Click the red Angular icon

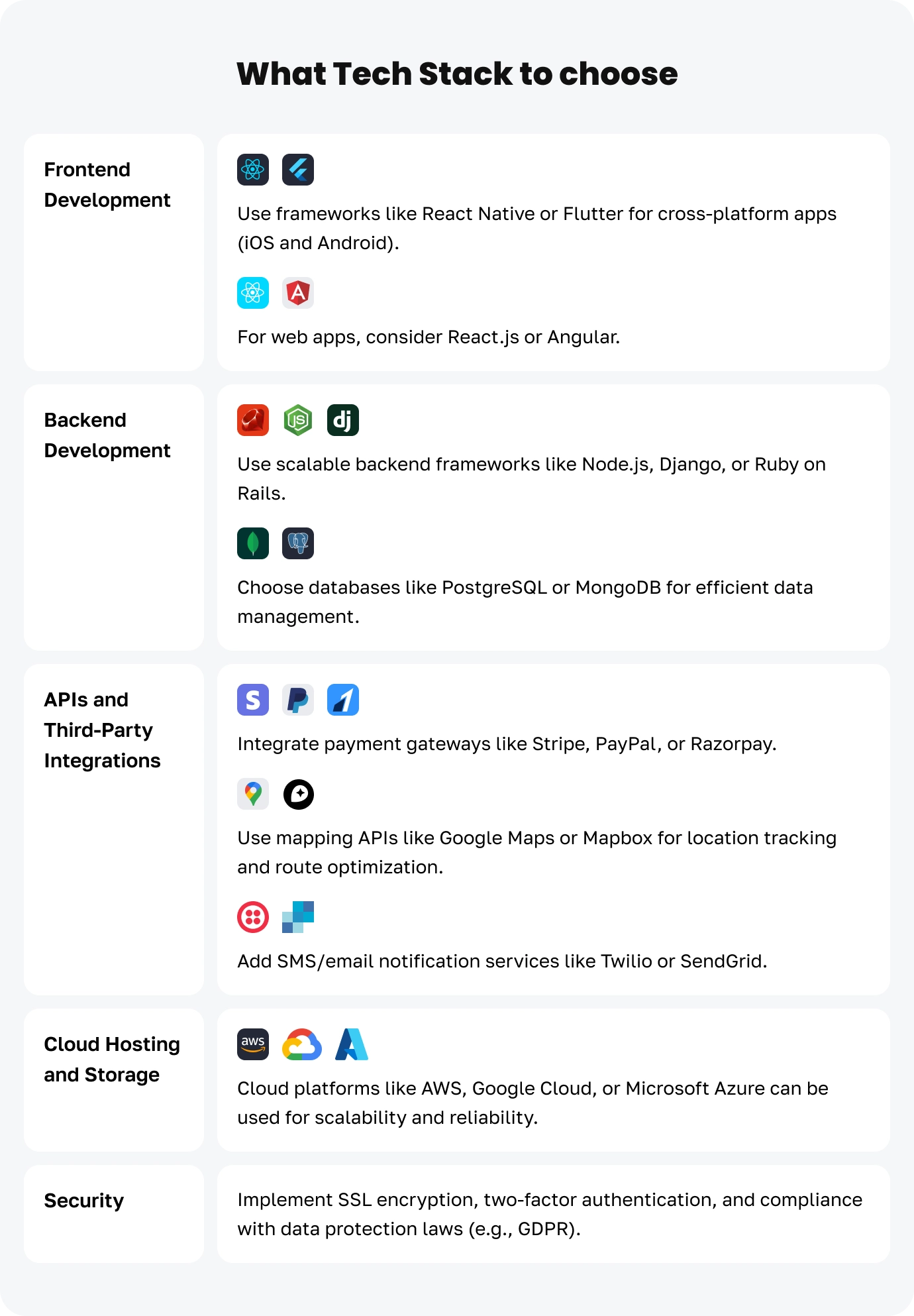pos(298,293)
